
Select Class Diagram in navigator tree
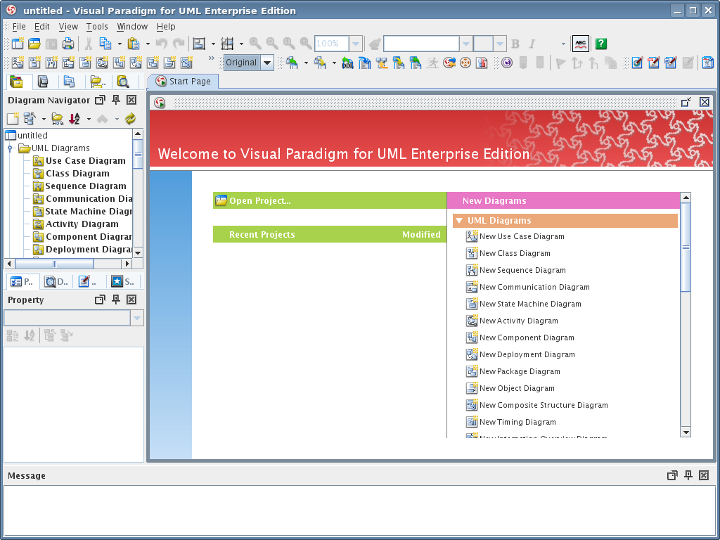click(78, 174)
